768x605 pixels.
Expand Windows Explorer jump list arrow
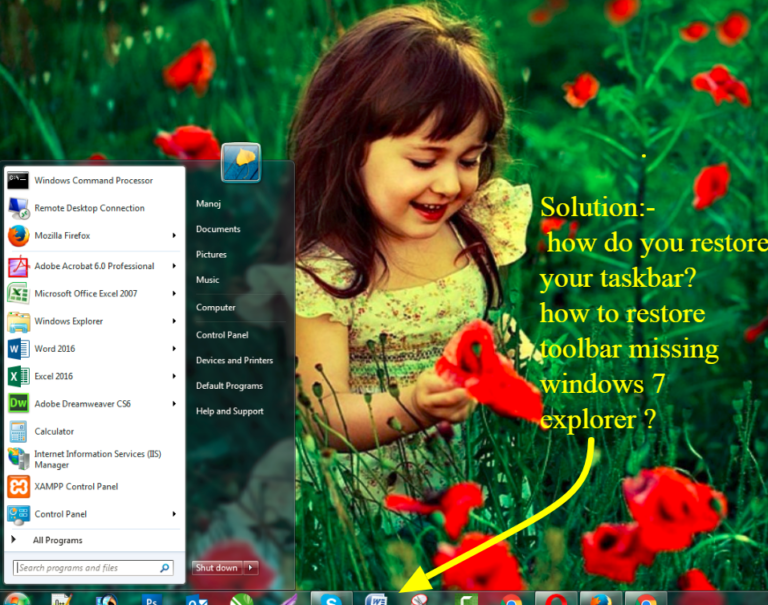coord(174,321)
